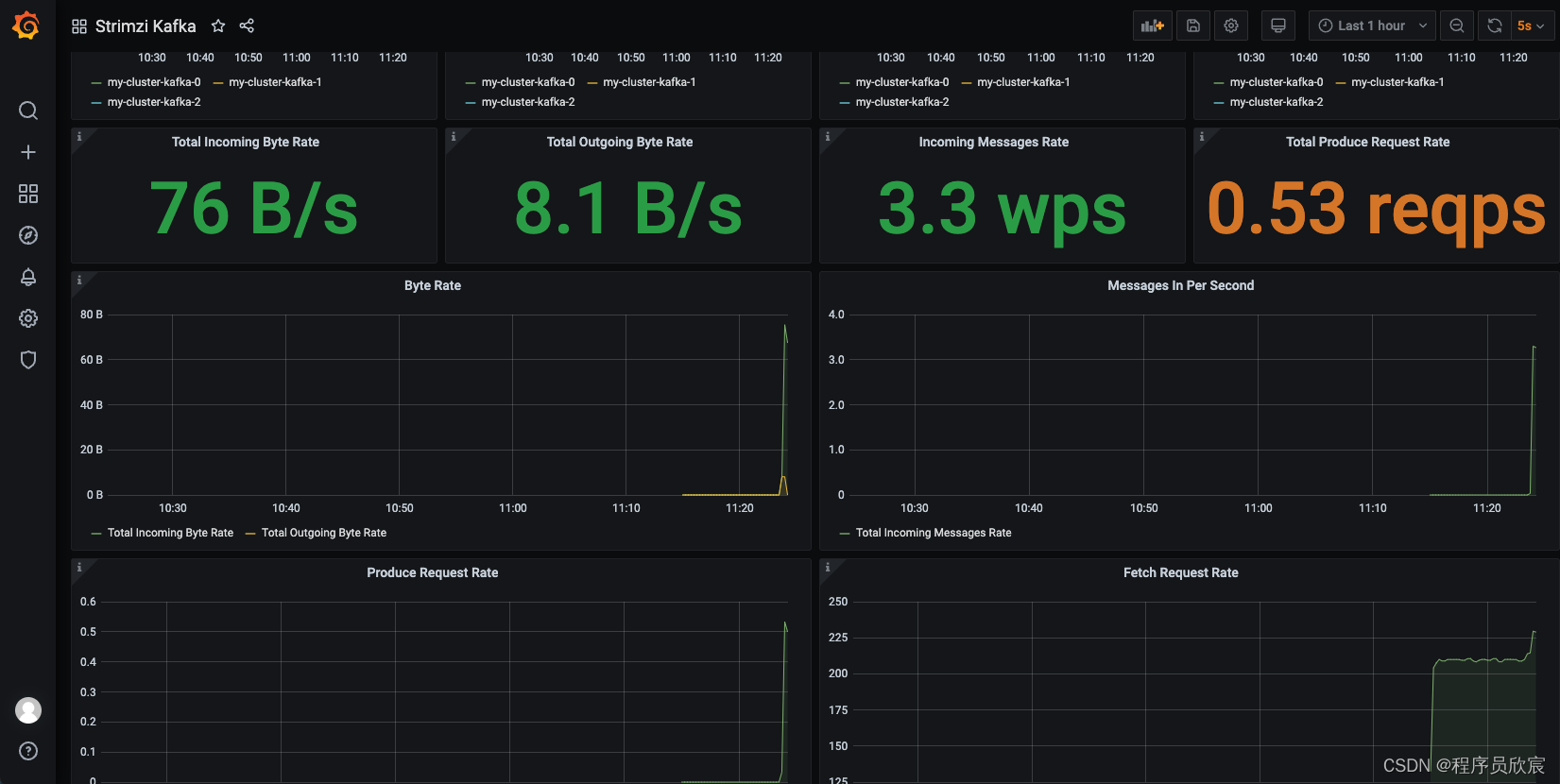Show info for Total Produce Request Rate panel
Screen dimensions: 1560x784
[1202, 137]
